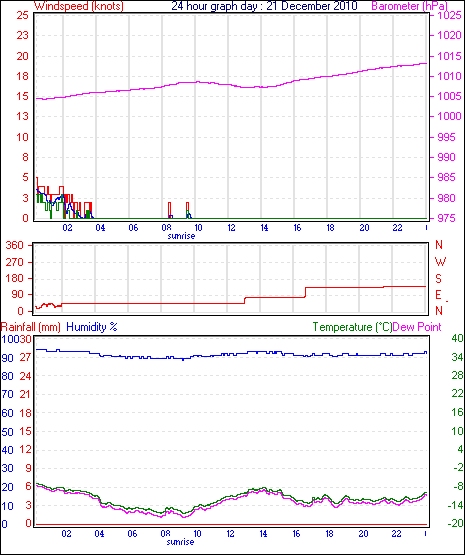Click the E compass direction label
Screen dimensions: 465x556
point(439,295)
